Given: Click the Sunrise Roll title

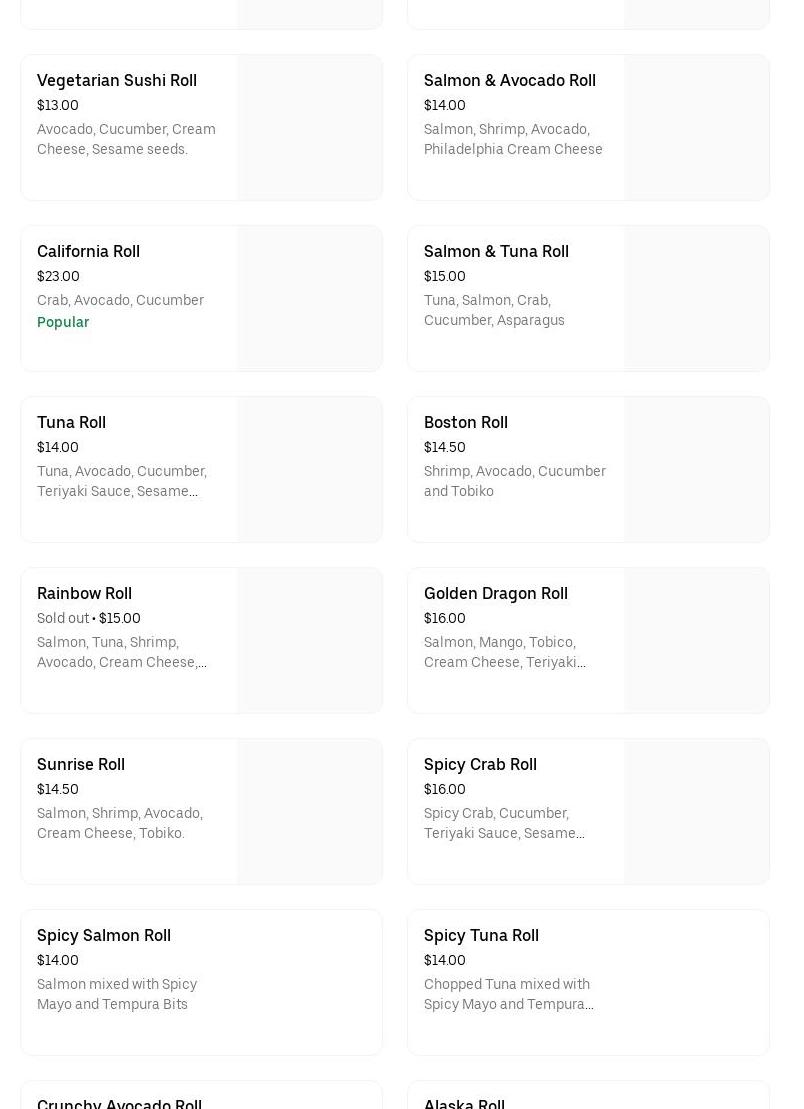Looking at the screenshot, I should [81, 765].
